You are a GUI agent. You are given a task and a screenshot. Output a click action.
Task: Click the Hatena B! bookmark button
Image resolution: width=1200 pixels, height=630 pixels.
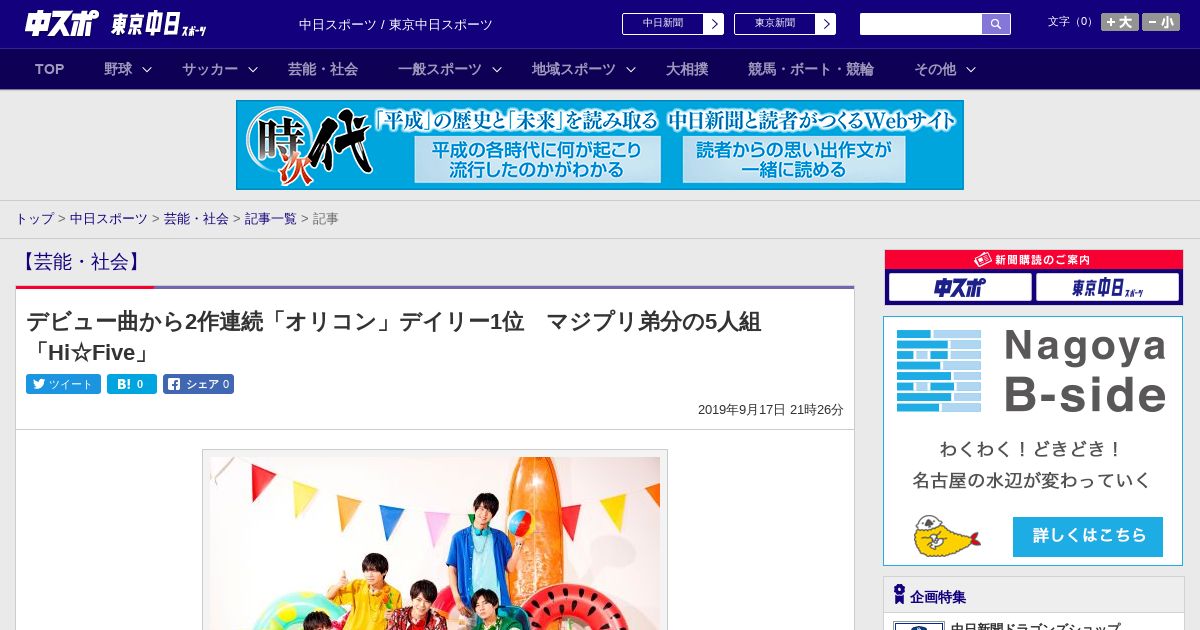[132, 384]
